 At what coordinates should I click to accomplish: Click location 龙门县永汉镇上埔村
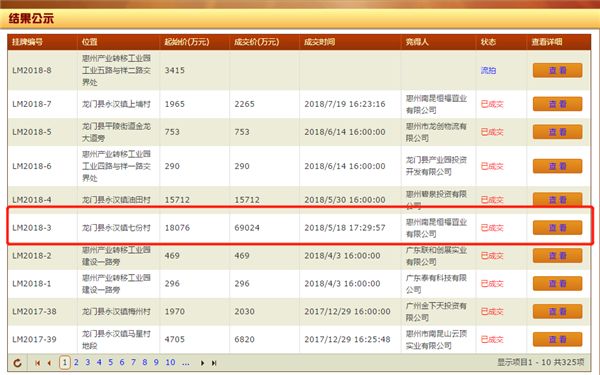116,104
